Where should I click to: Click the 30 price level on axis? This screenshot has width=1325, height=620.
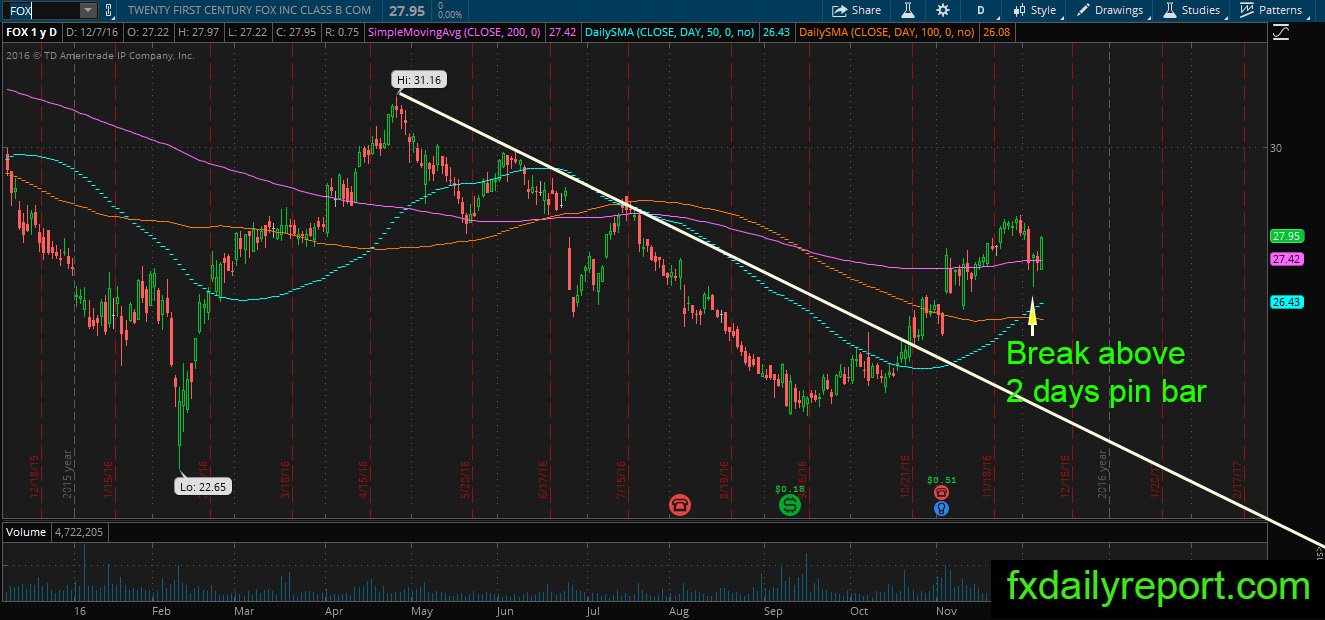click(x=1275, y=148)
